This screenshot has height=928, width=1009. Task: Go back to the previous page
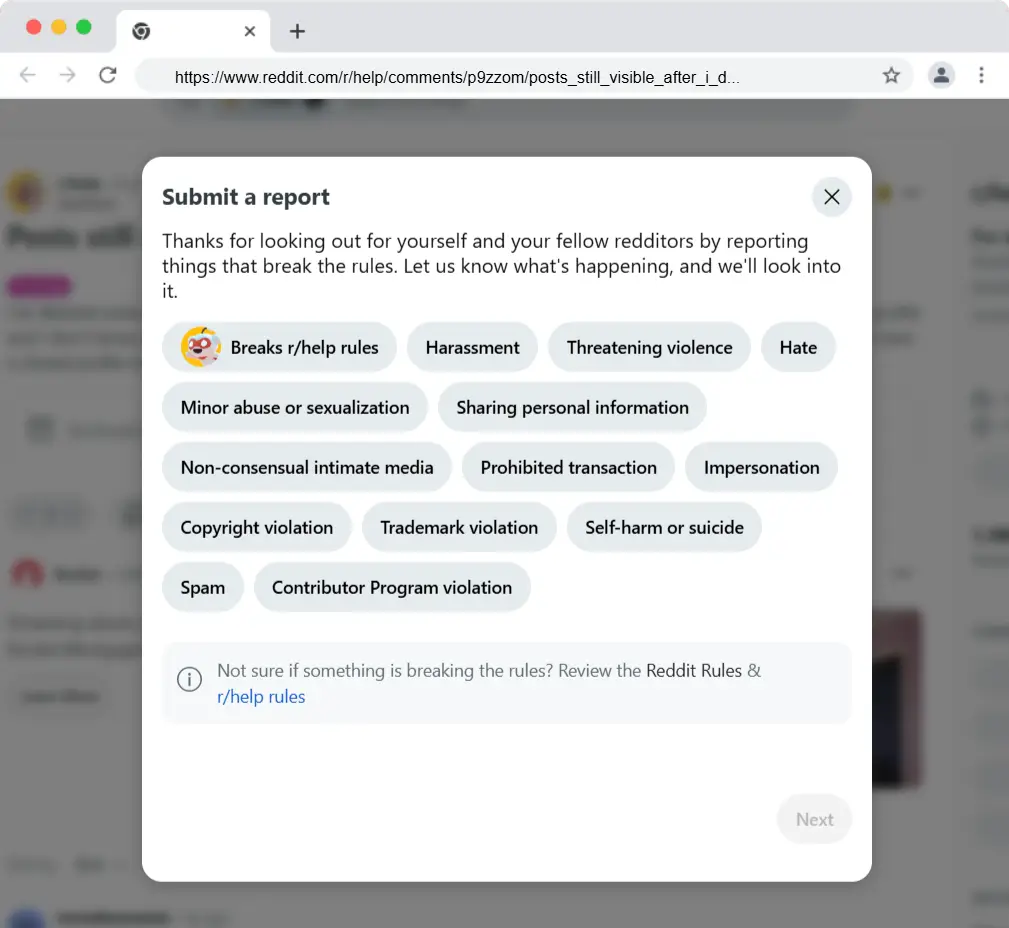pos(28,75)
